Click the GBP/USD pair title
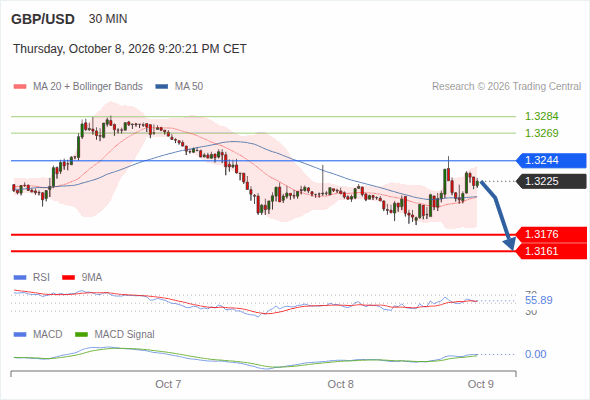 pos(43,19)
